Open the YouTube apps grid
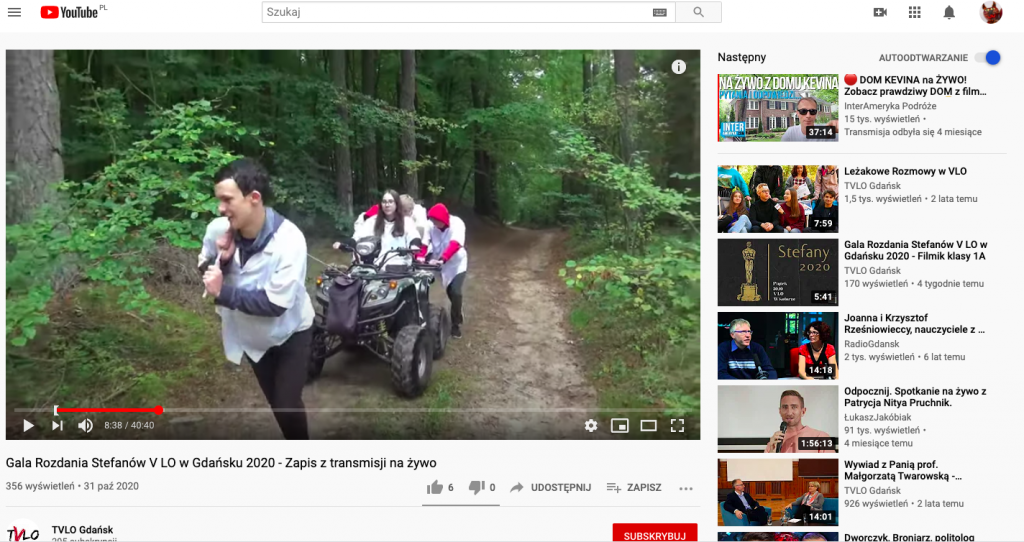 tap(914, 12)
